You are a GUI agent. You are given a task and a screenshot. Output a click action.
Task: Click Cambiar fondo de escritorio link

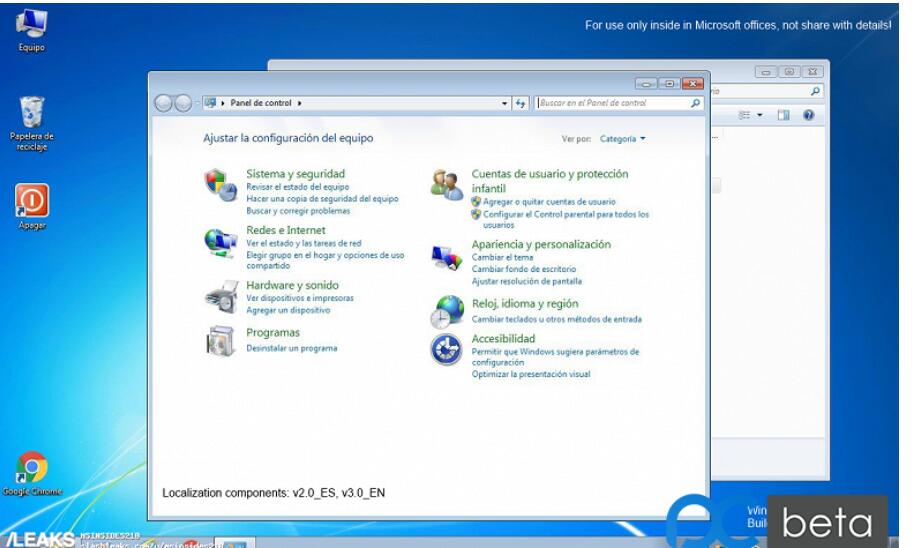pos(524,269)
